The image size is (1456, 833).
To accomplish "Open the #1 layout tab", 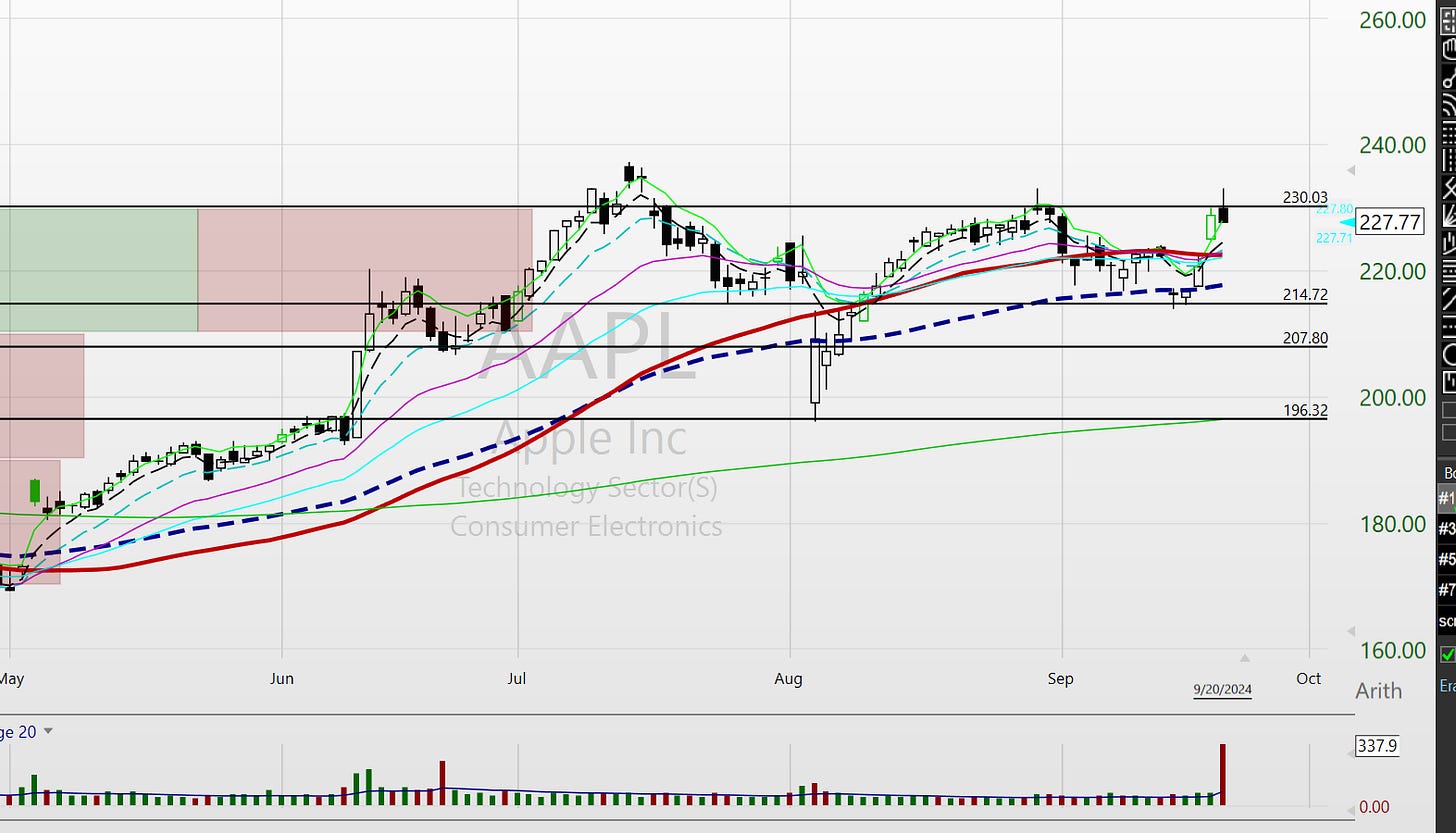I will click(x=1447, y=498).
